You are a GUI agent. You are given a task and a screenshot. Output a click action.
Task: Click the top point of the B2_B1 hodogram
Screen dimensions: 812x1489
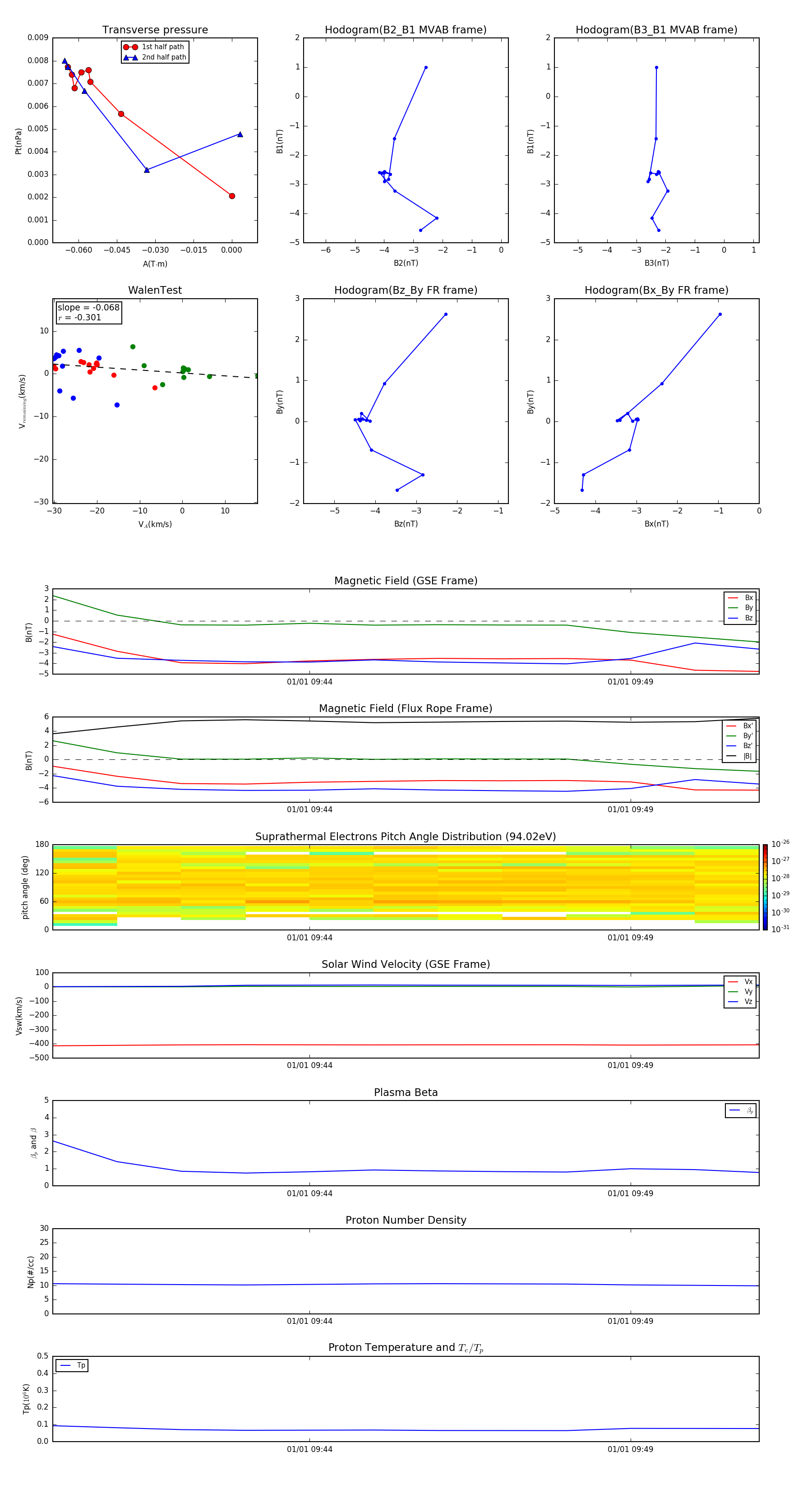click(x=426, y=68)
